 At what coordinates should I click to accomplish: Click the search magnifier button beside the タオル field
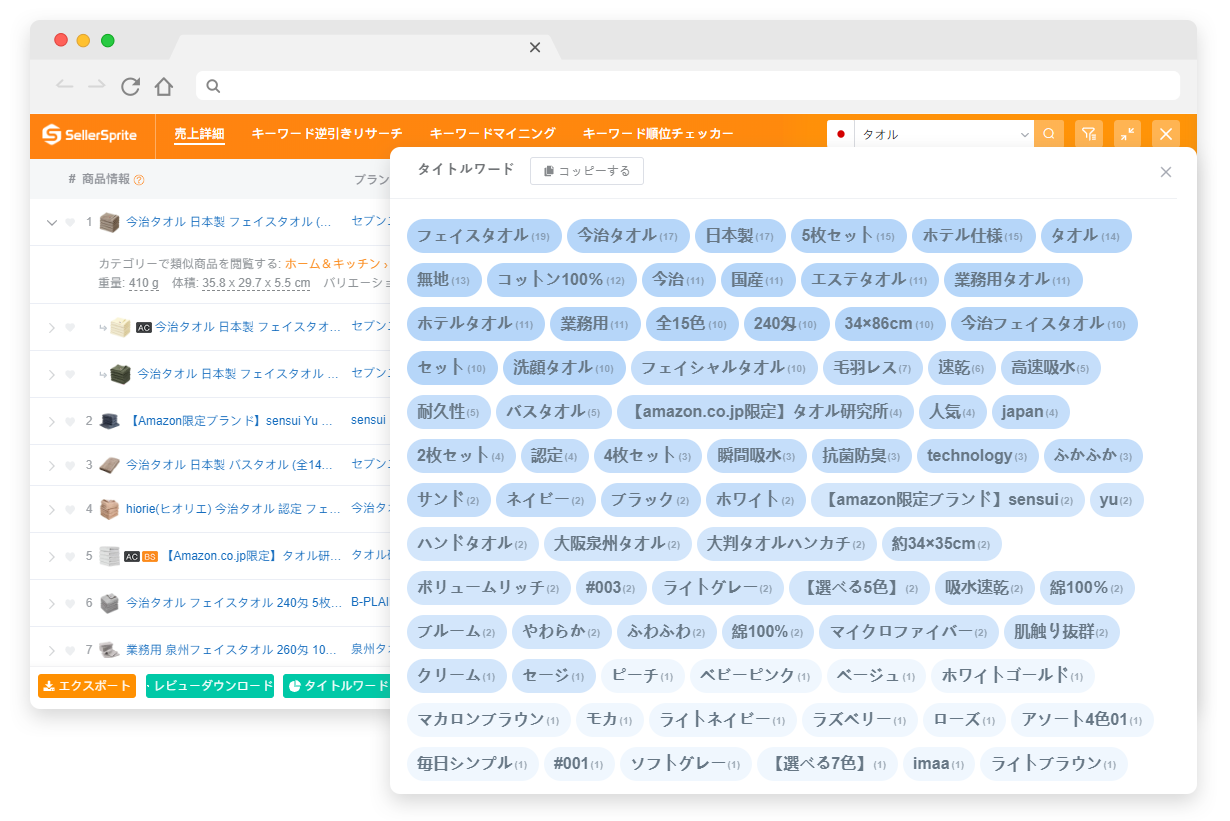click(1048, 134)
